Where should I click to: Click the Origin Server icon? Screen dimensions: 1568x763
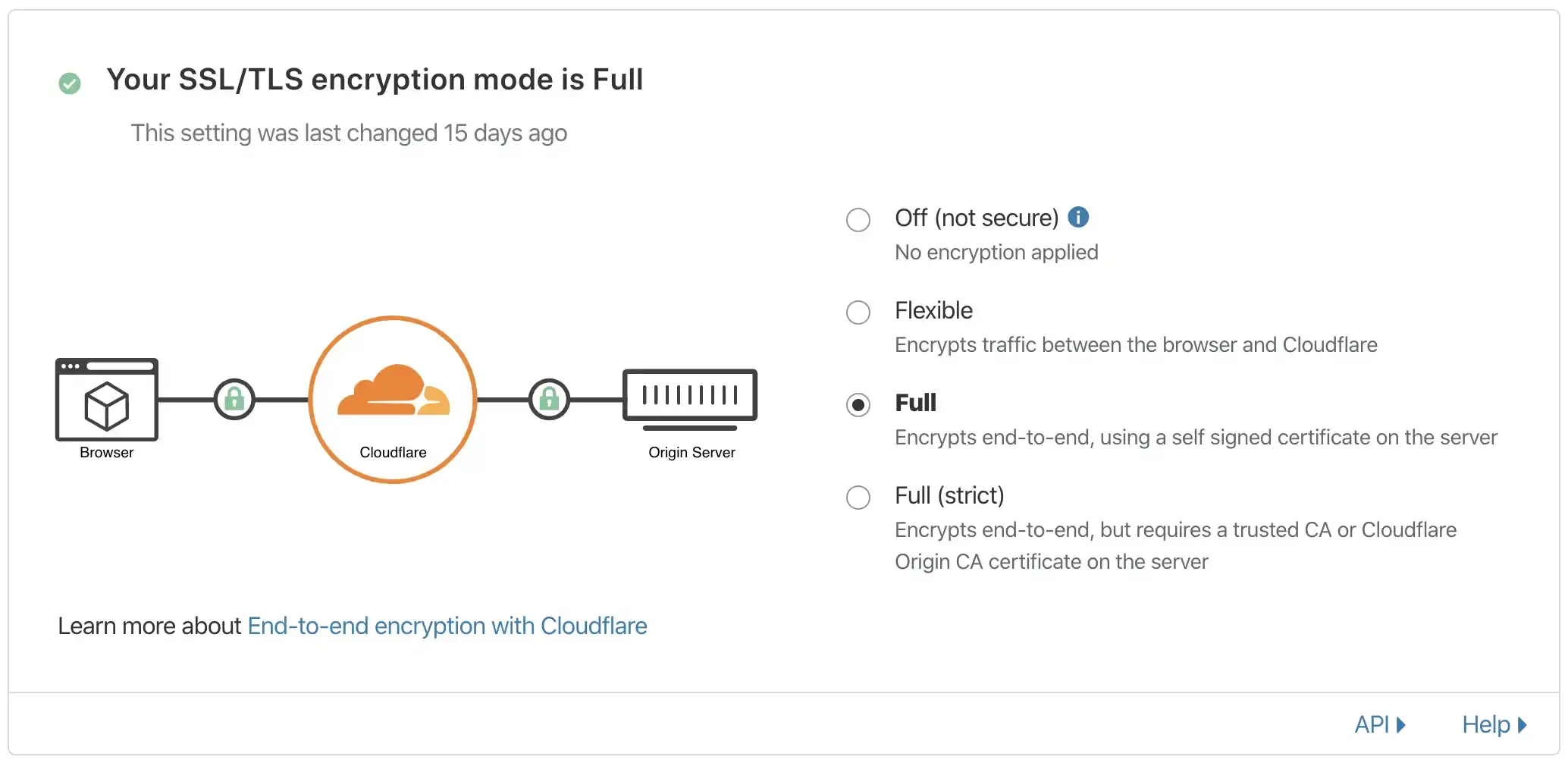(x=690, y=400)
